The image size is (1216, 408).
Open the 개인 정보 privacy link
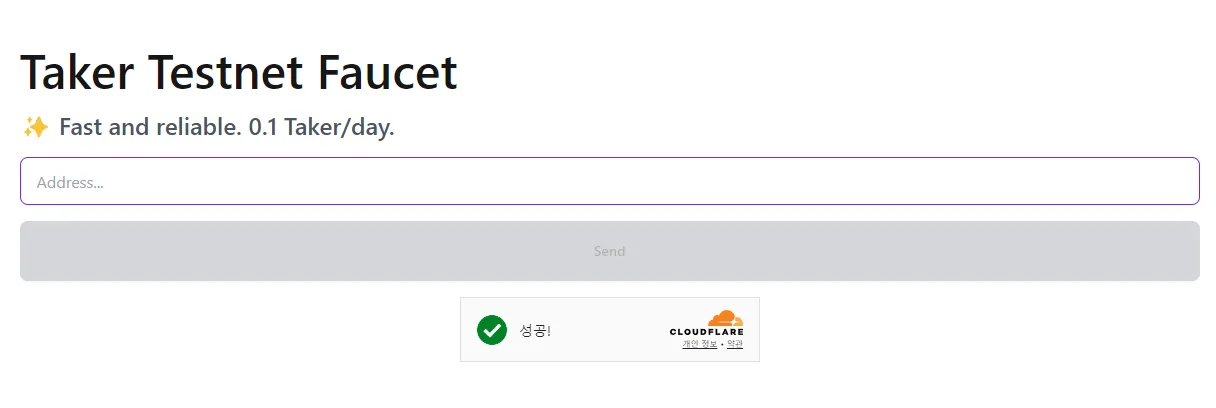[x=699, y=344]
